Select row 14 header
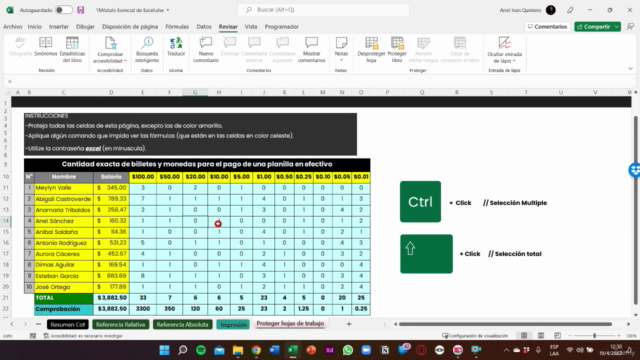640x360 pixels. pos(6,221)
